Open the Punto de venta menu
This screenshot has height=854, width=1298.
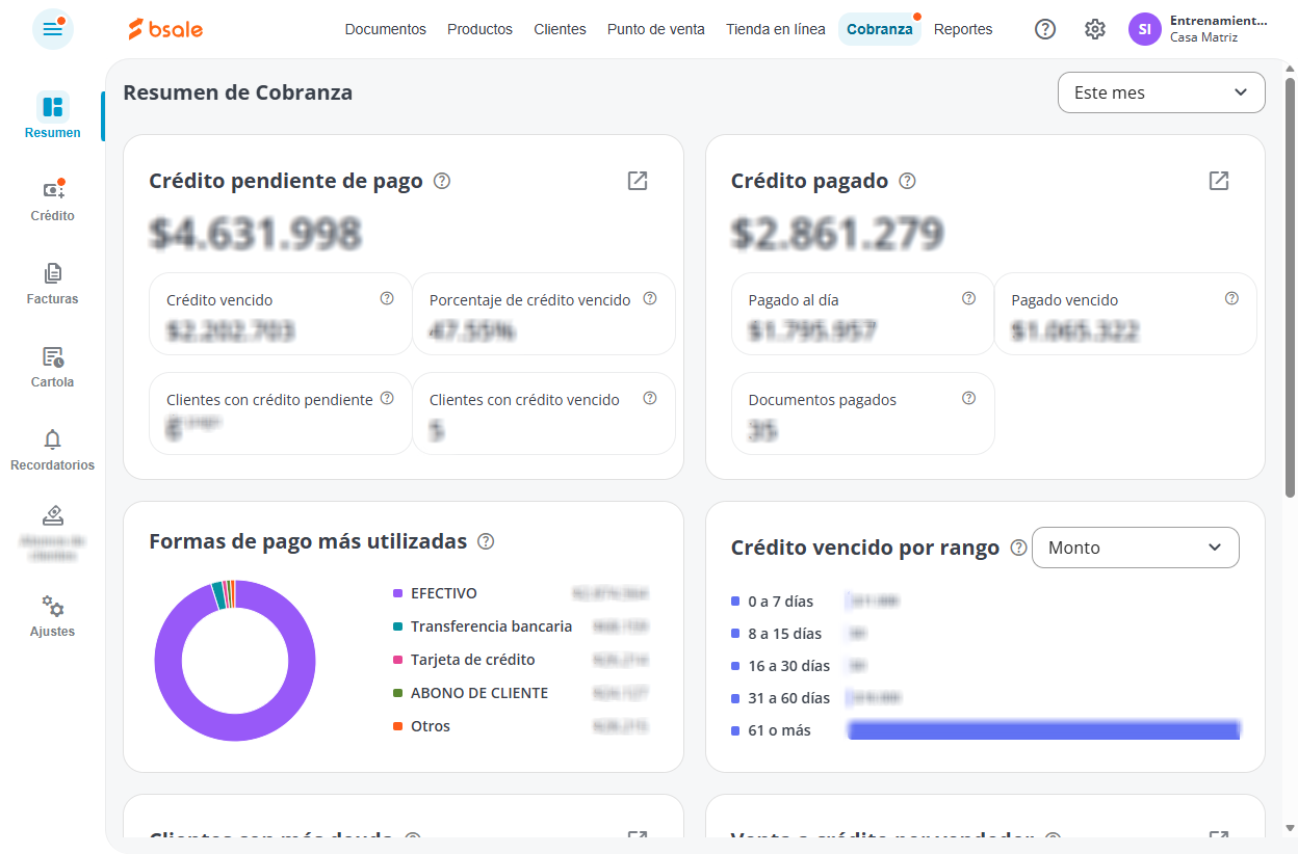[656, 29]
